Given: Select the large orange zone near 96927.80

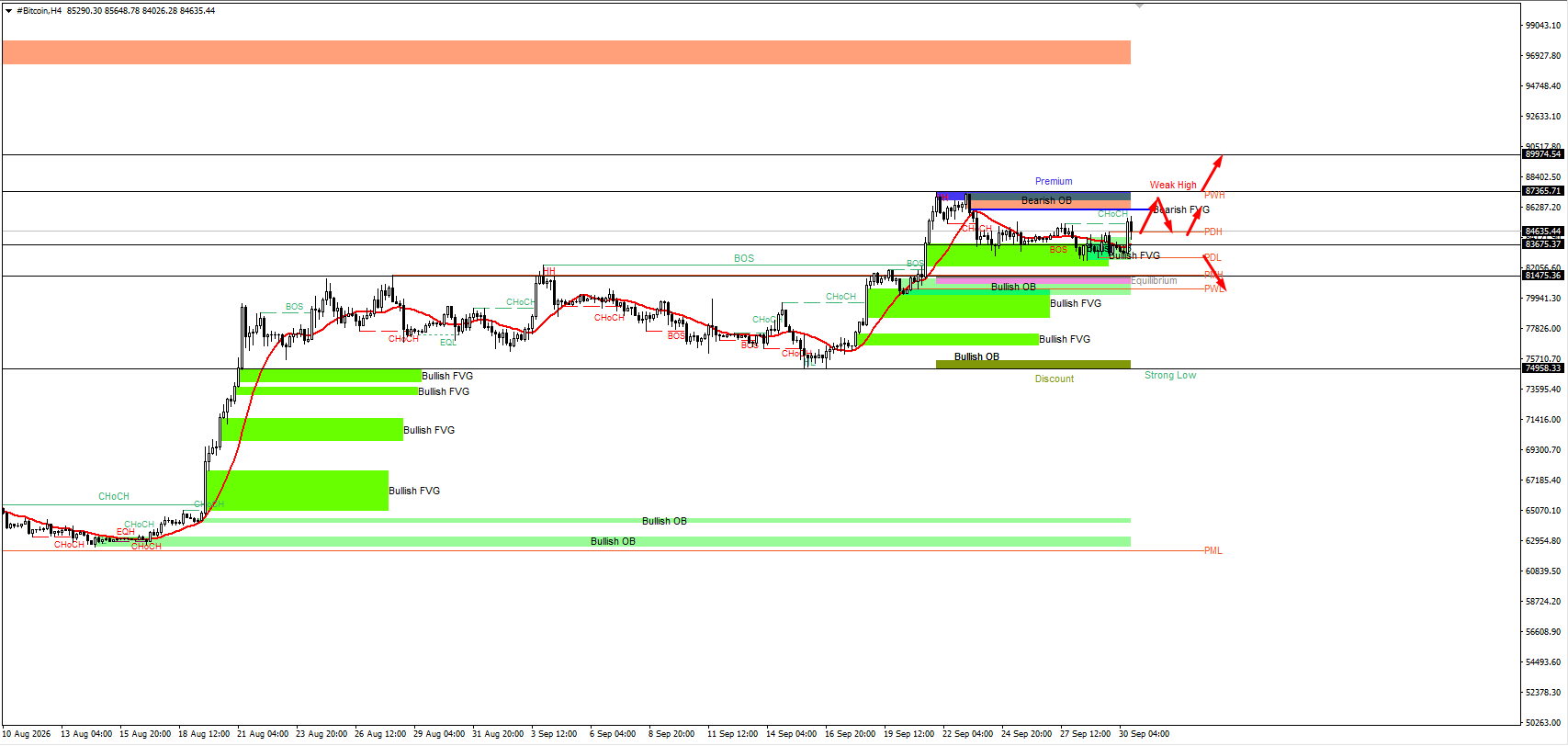Looking at the screenshot, I should point(566,52).
